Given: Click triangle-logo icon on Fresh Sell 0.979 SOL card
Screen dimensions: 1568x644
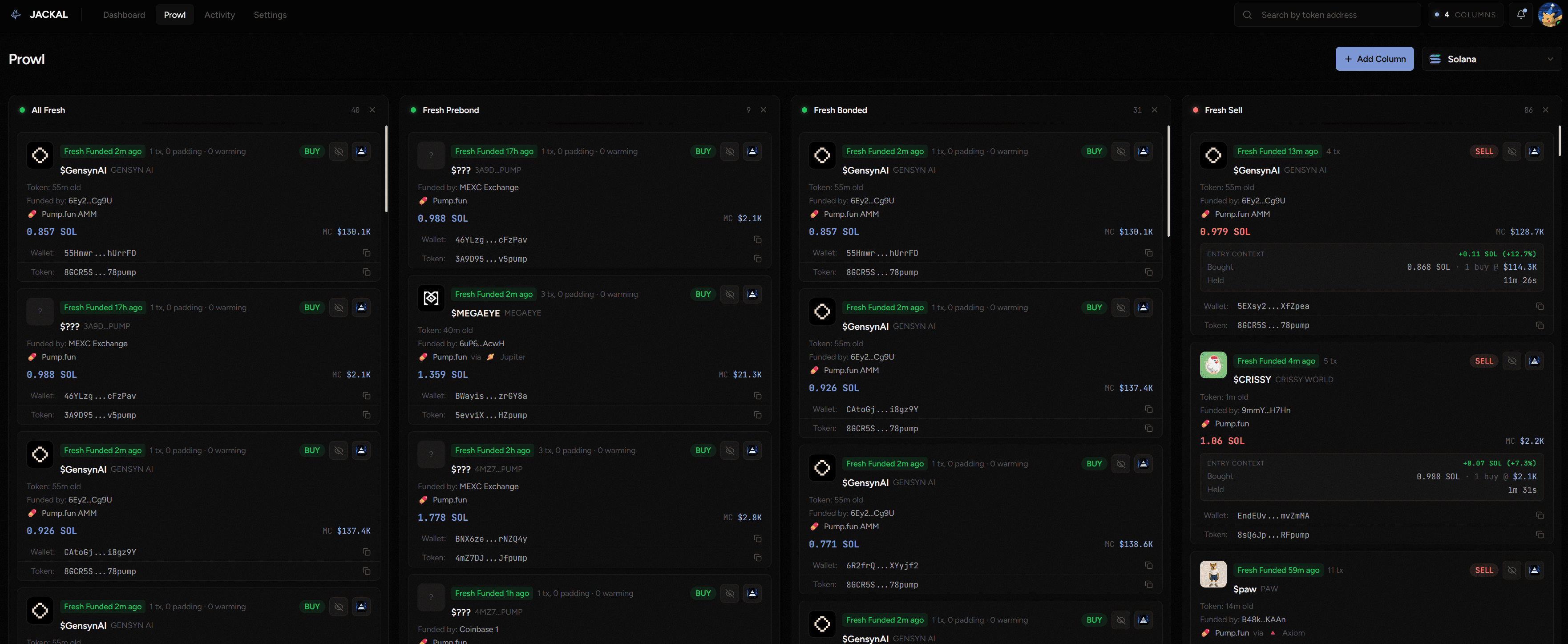Looking at the screenshot, I should click(x=1535, y=152).
